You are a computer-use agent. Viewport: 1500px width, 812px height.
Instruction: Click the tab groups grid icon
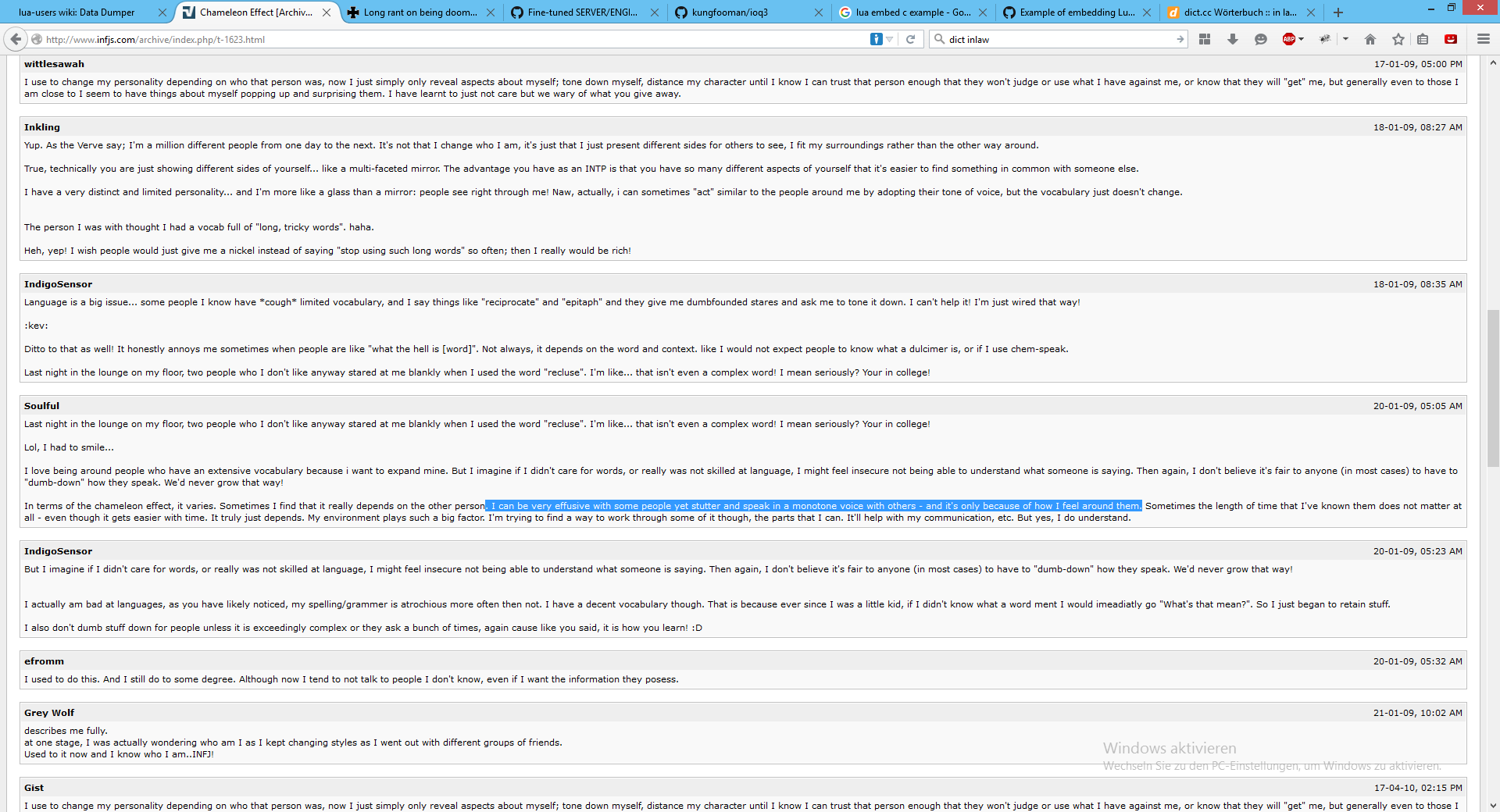pos(1205,39)
